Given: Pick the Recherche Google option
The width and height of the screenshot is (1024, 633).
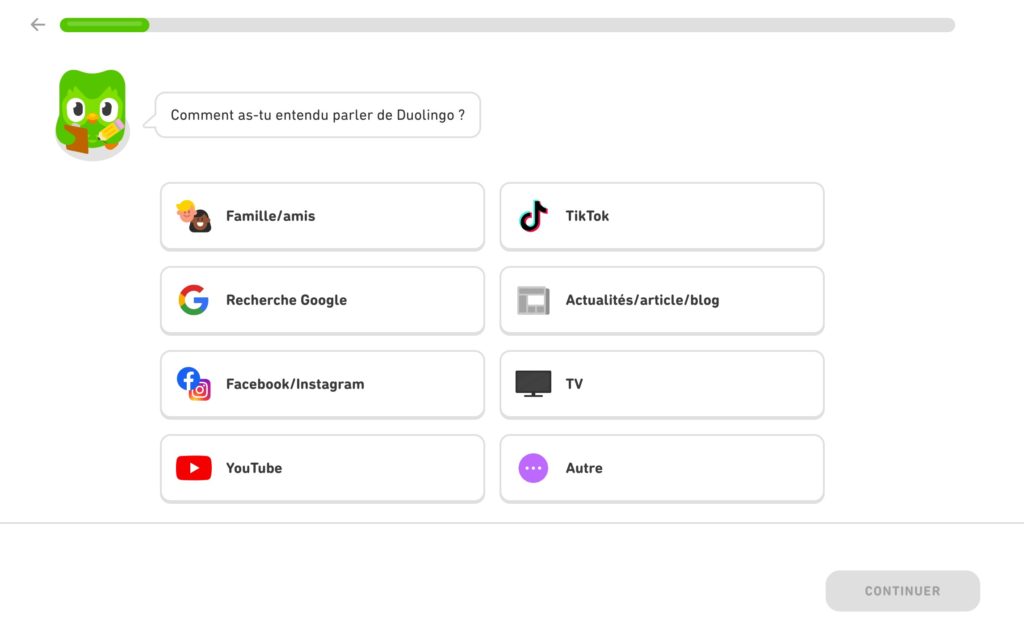Looking at the screenshot, I should pyautogui.click(x=286, y=300).
